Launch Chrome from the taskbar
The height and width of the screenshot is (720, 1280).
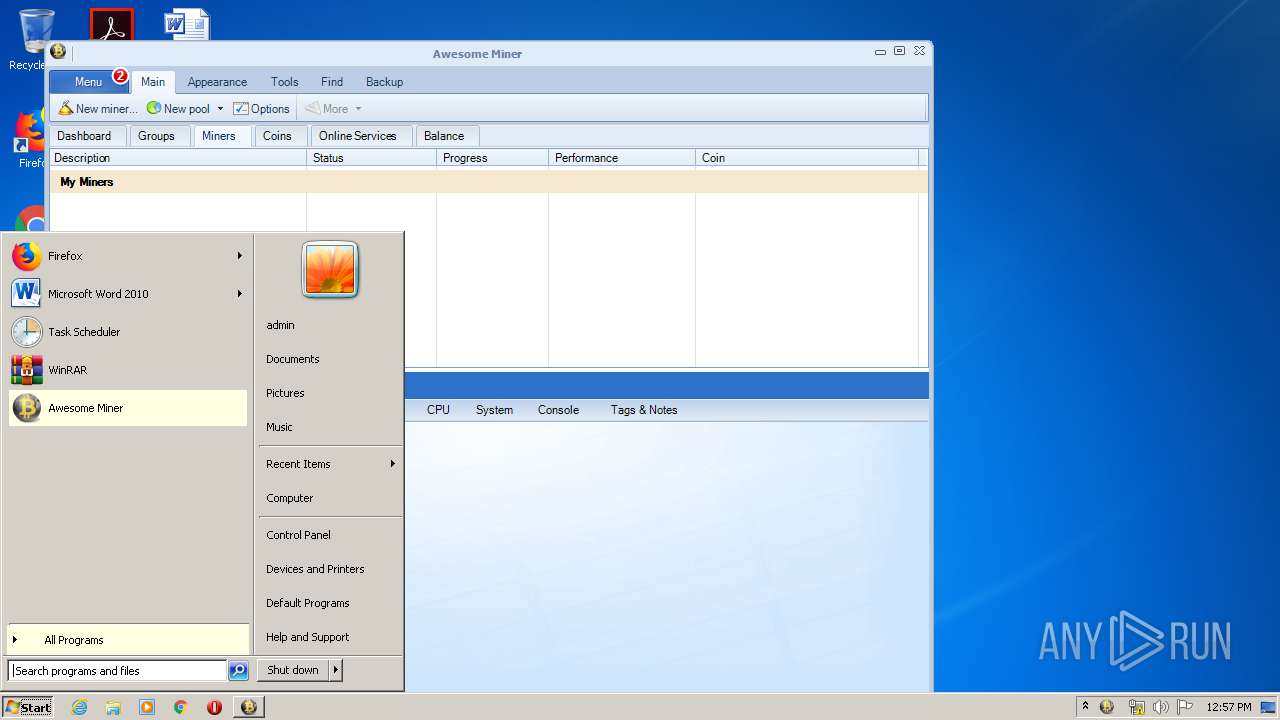click(x=180, y=707)
